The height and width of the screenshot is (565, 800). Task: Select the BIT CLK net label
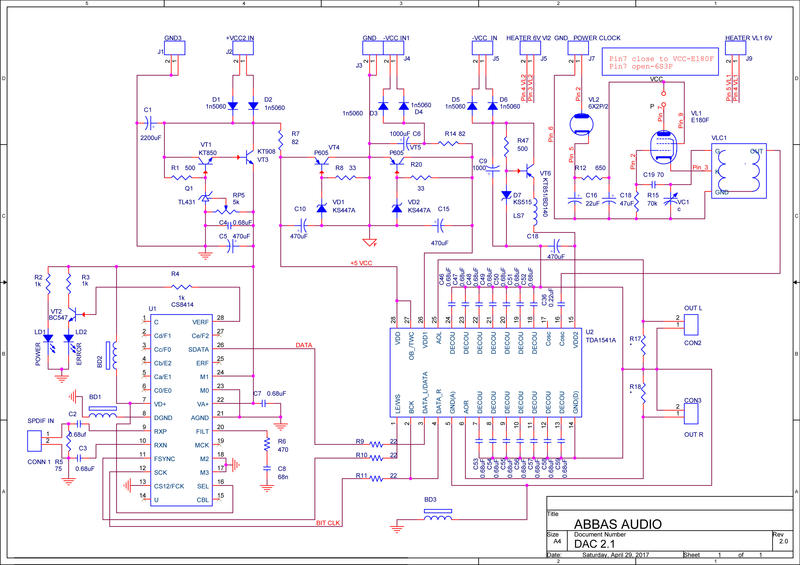click(x=328, y=523)
